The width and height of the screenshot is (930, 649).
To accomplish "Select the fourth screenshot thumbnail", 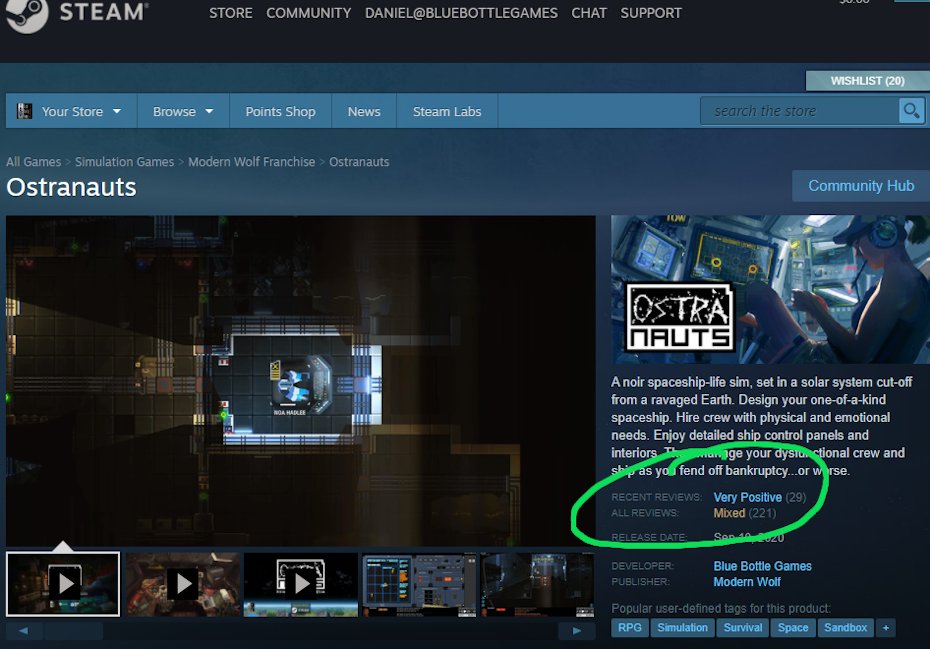I will click(419, 584).
